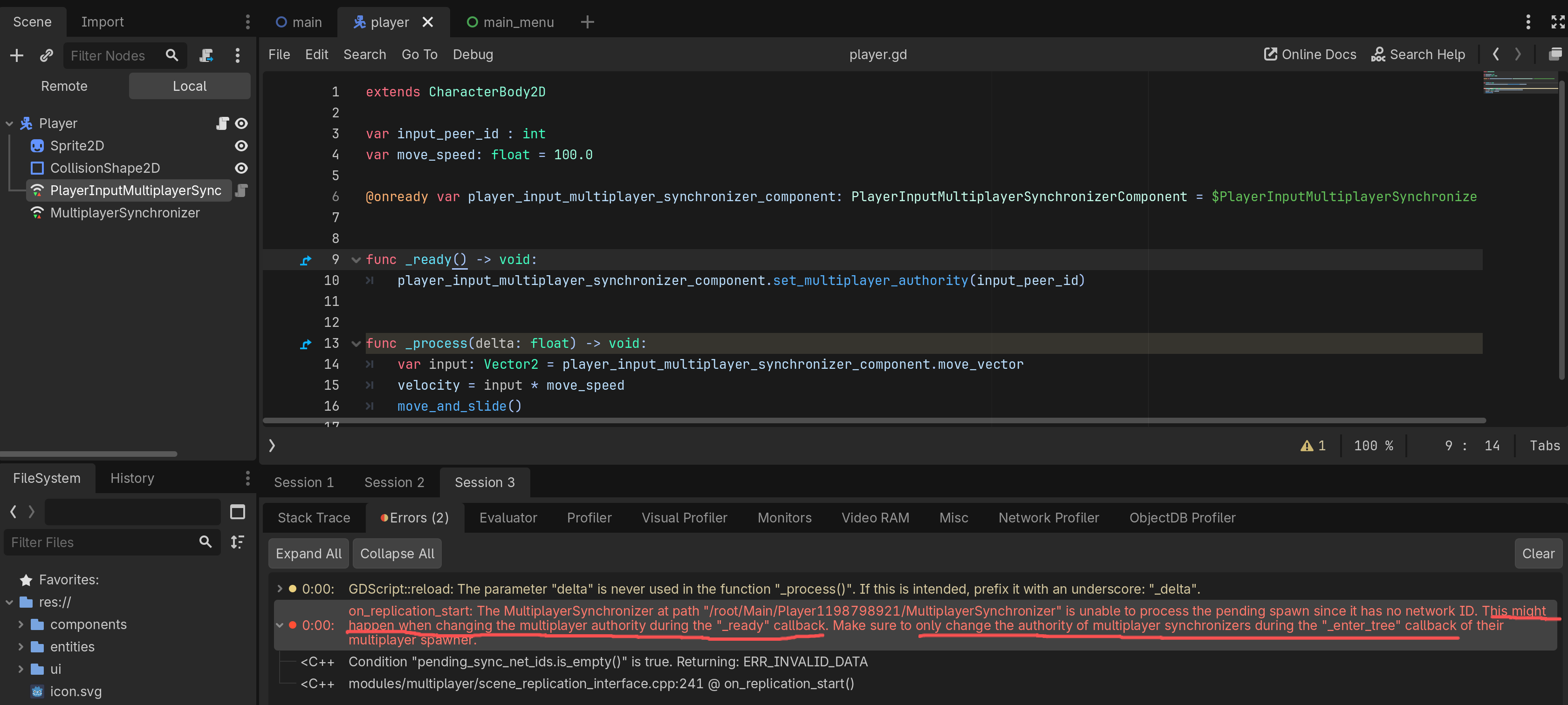
Task: Hide the CollisionShape2D node
Action: (x=241, y=168)
